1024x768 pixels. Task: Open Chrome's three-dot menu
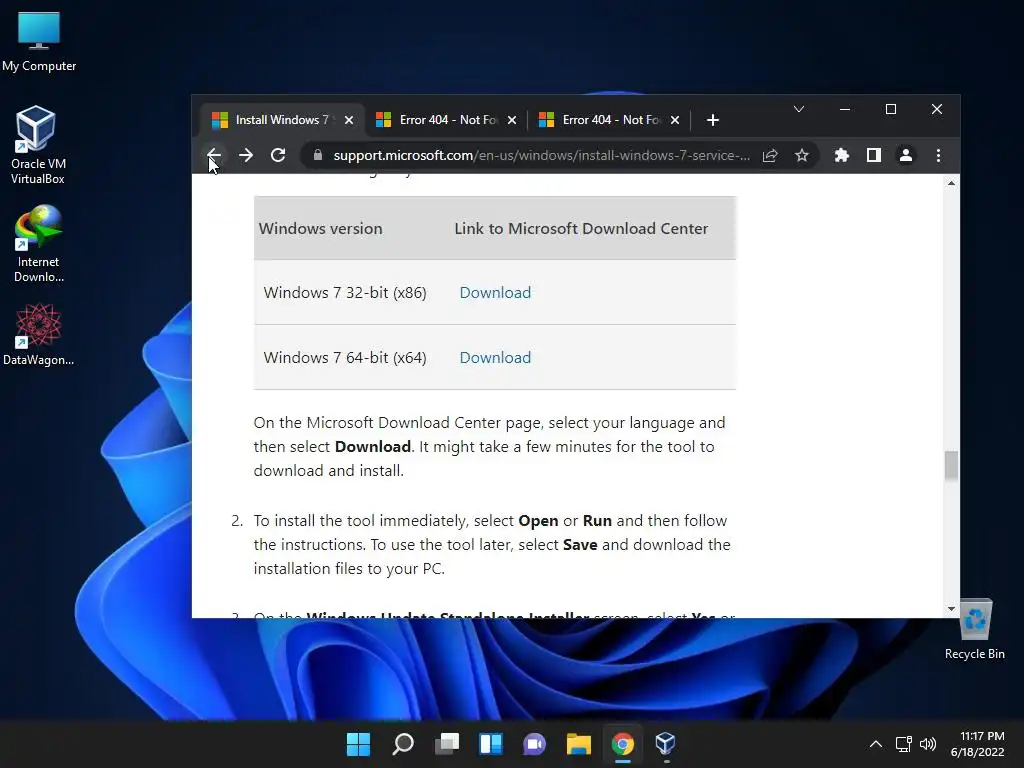pyautogui.click(x=938, y=155)
